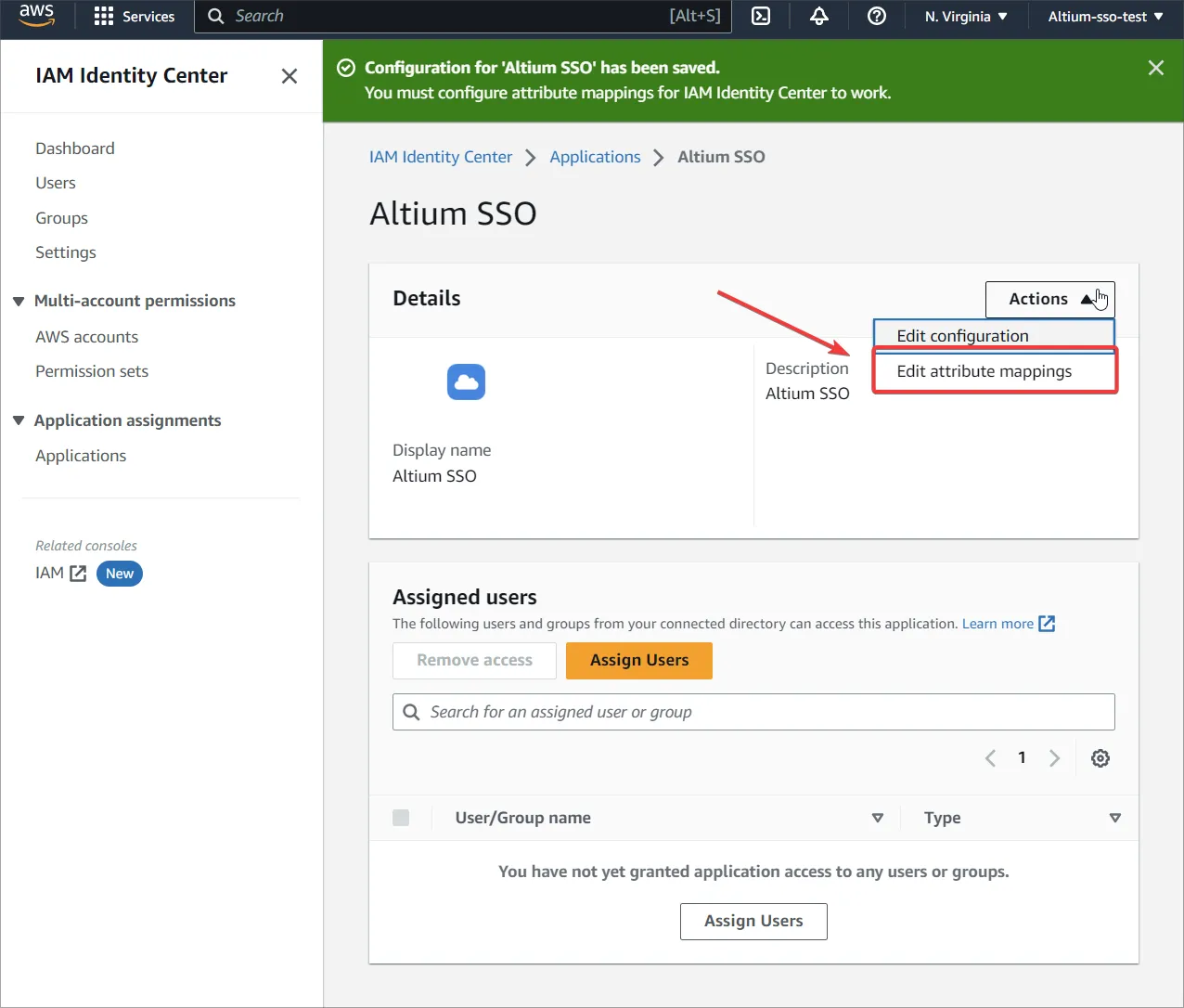Go to previous page of assigned users
The width and height of the screenshot is (1184, 1008).
click(x=990, y=758)
